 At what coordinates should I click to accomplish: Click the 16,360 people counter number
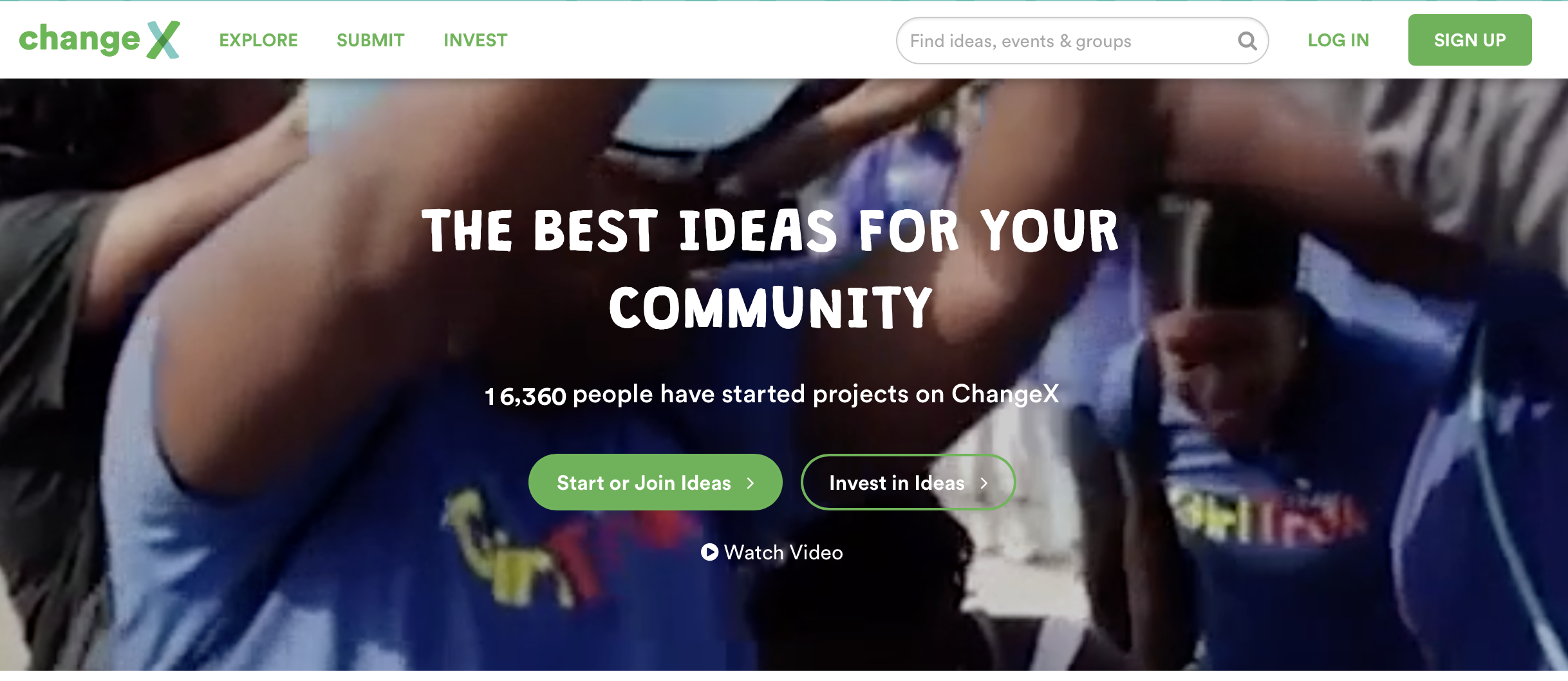coord(525,396)
